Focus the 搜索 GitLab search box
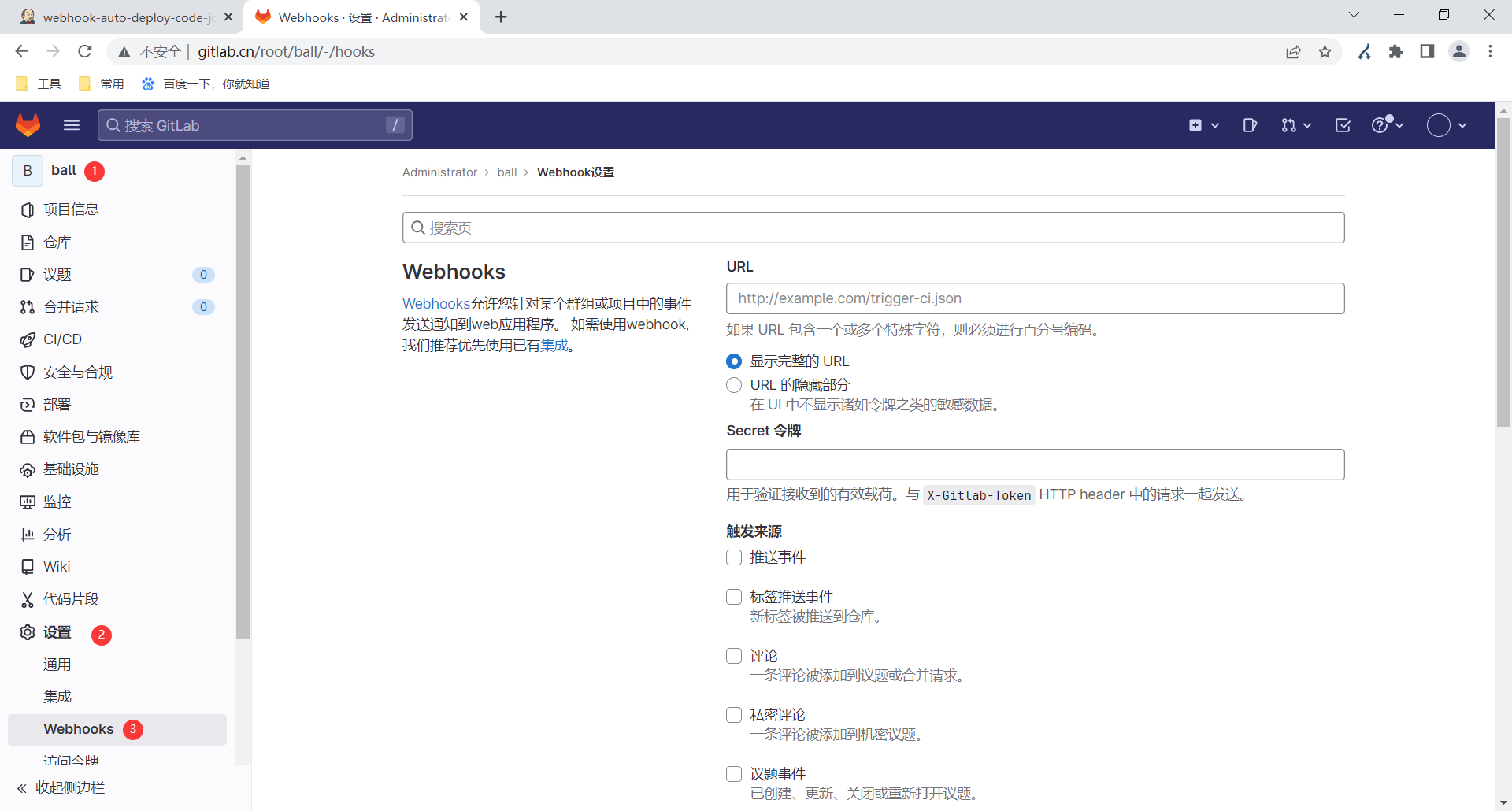This screenshot has height=811, width=1512. (254, 125)
